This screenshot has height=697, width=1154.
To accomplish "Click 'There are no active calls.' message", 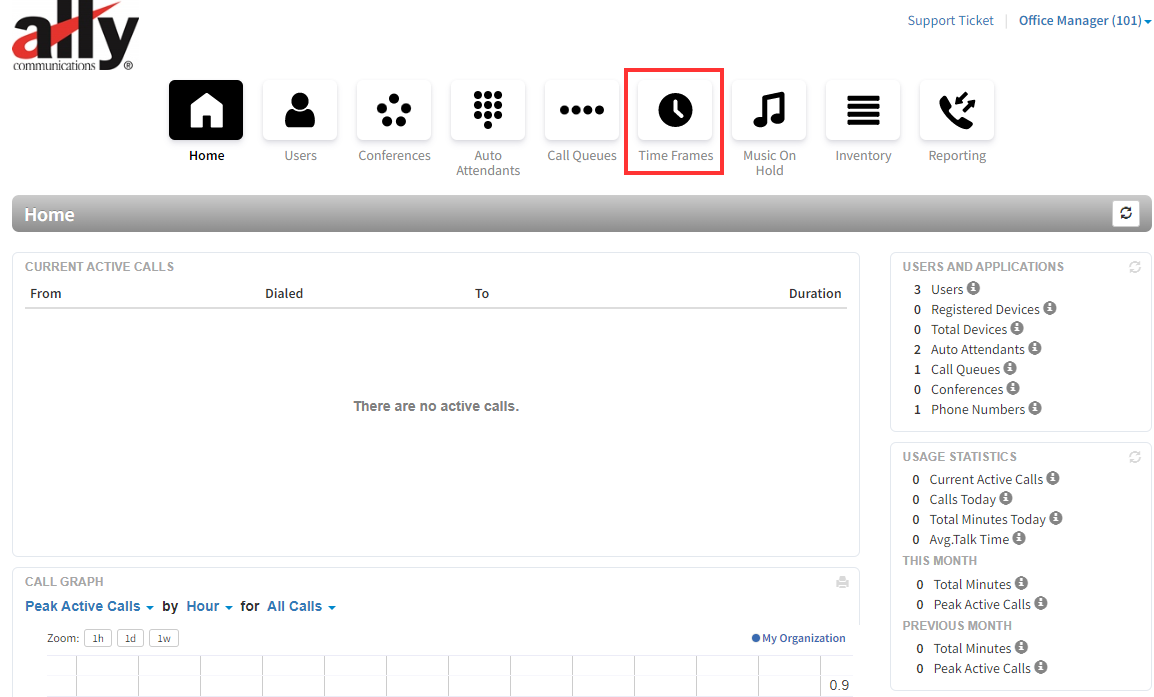I will (x=436, y=406).
